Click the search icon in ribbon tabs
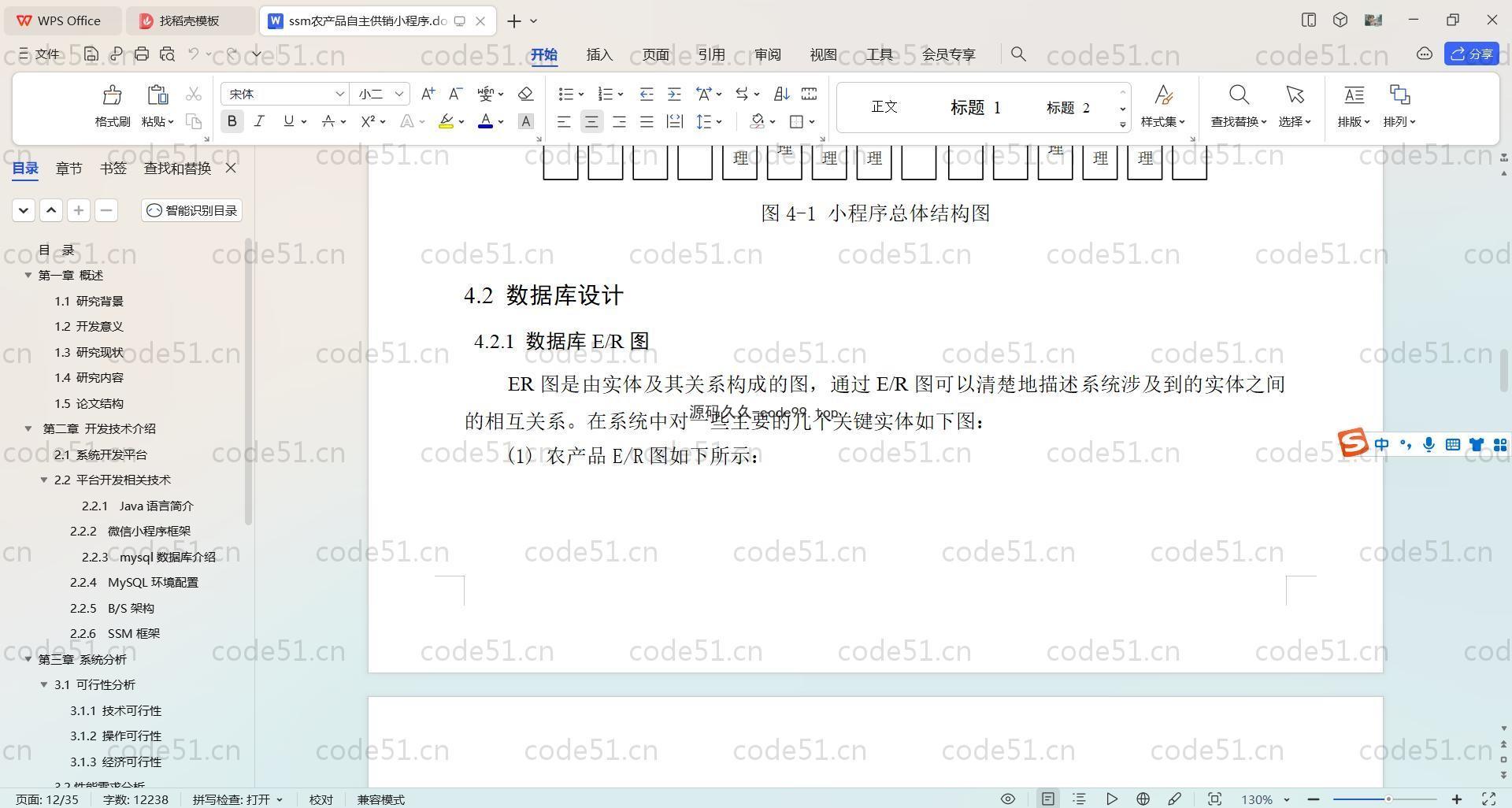Viewport: 1512px width, 808px height. 1018,54
